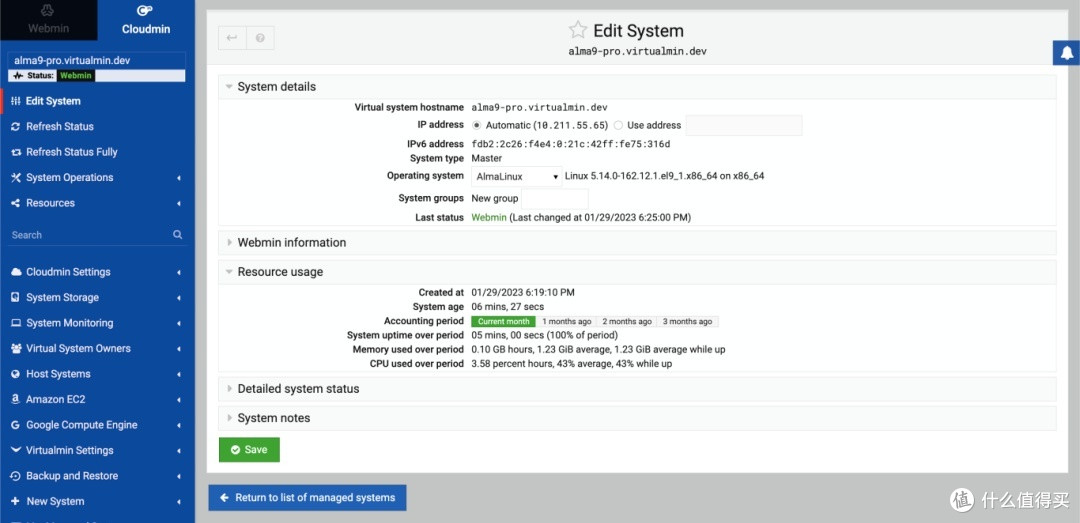Click the Backup and Restore history icon
This screenshot has width=1080, height=523.
tap(16, 475)
